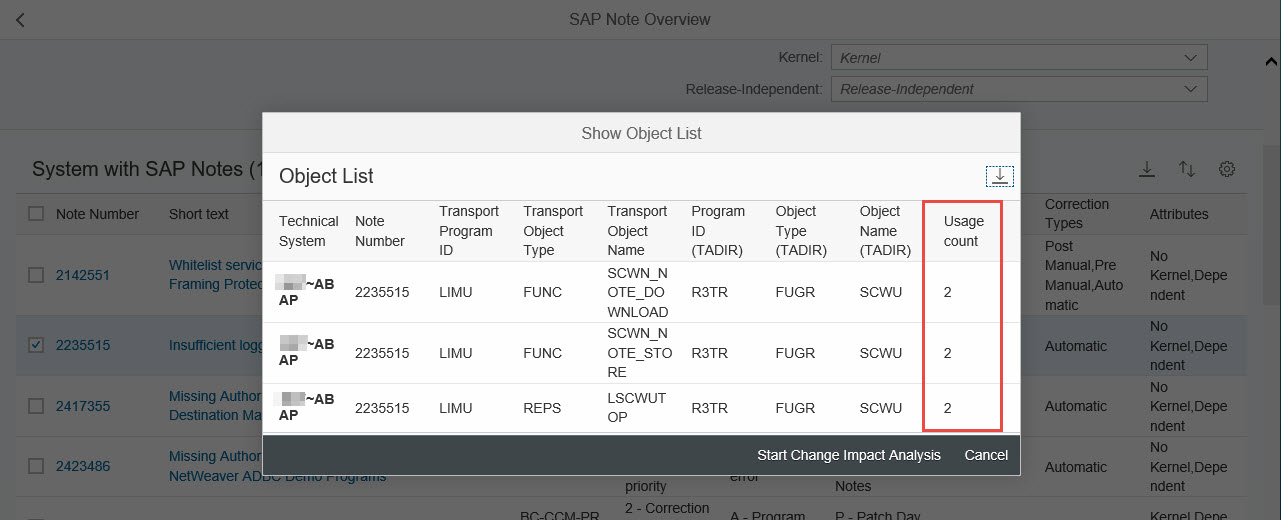Uncheck the box for note 2235515
The image size is (1281, 520).
click(36, 345)
